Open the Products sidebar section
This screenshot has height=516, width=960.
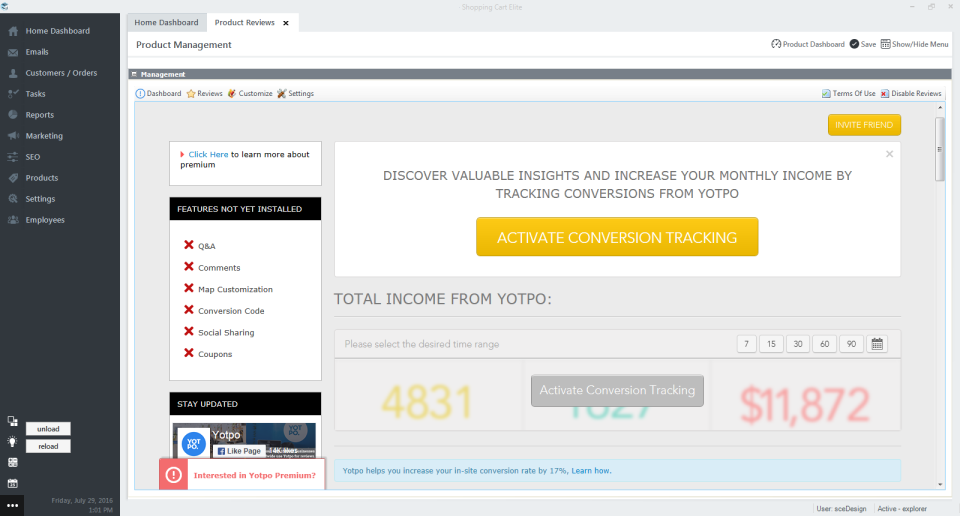pos(42,178)
